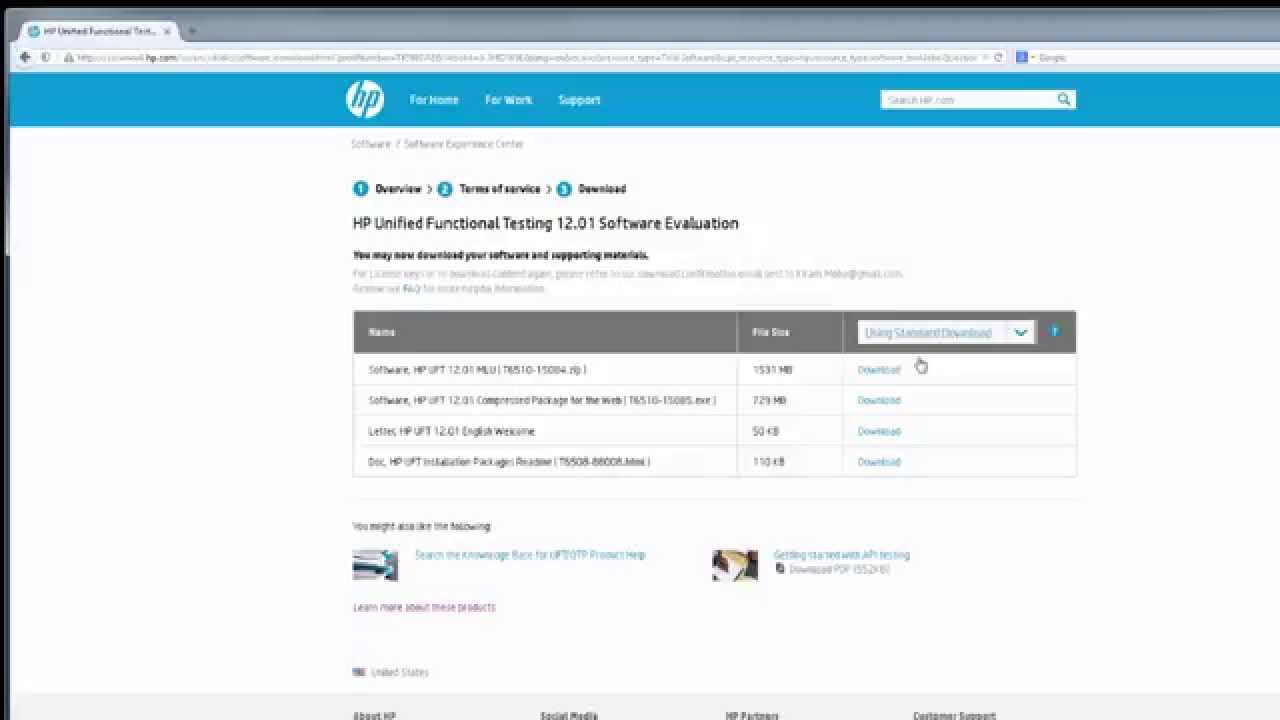Open the Support menu

pyautogui.click(x=579, y=100)
